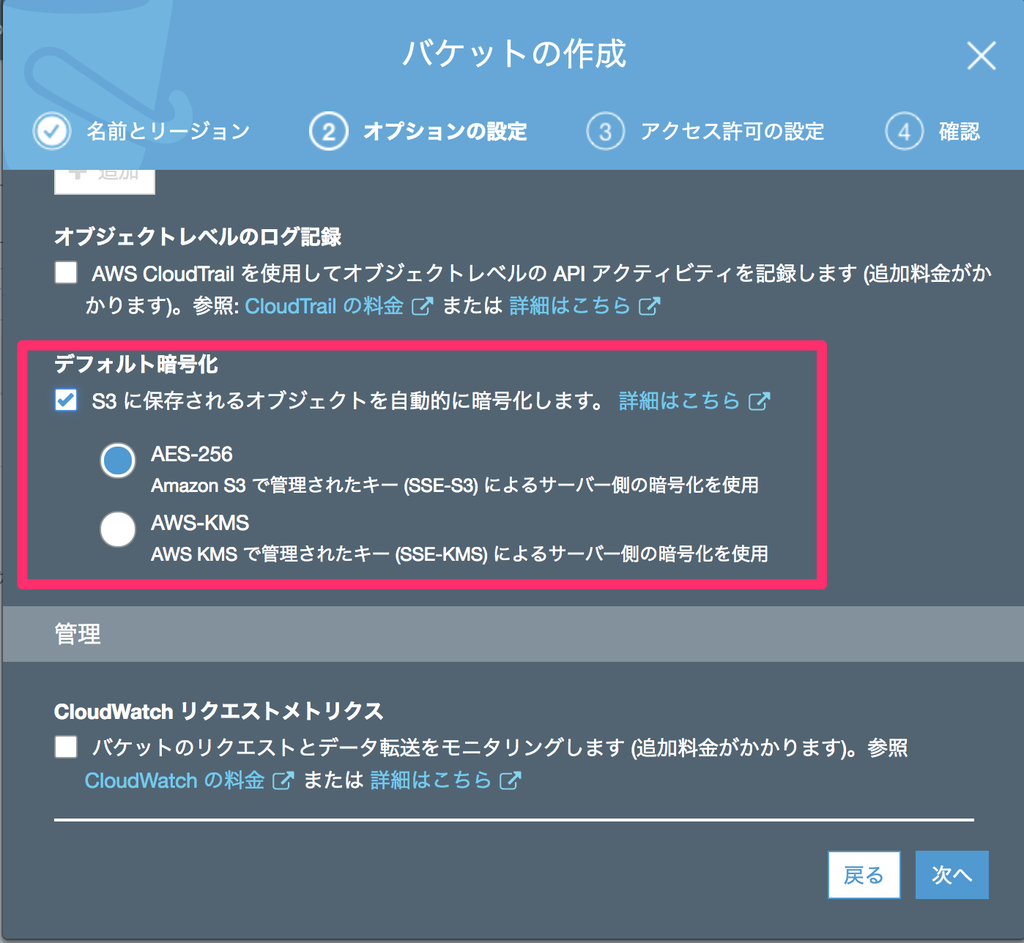Click external icon after CloudWatch 詳細はこちら
1024x943 pixels.
click(x=510, y=780)
